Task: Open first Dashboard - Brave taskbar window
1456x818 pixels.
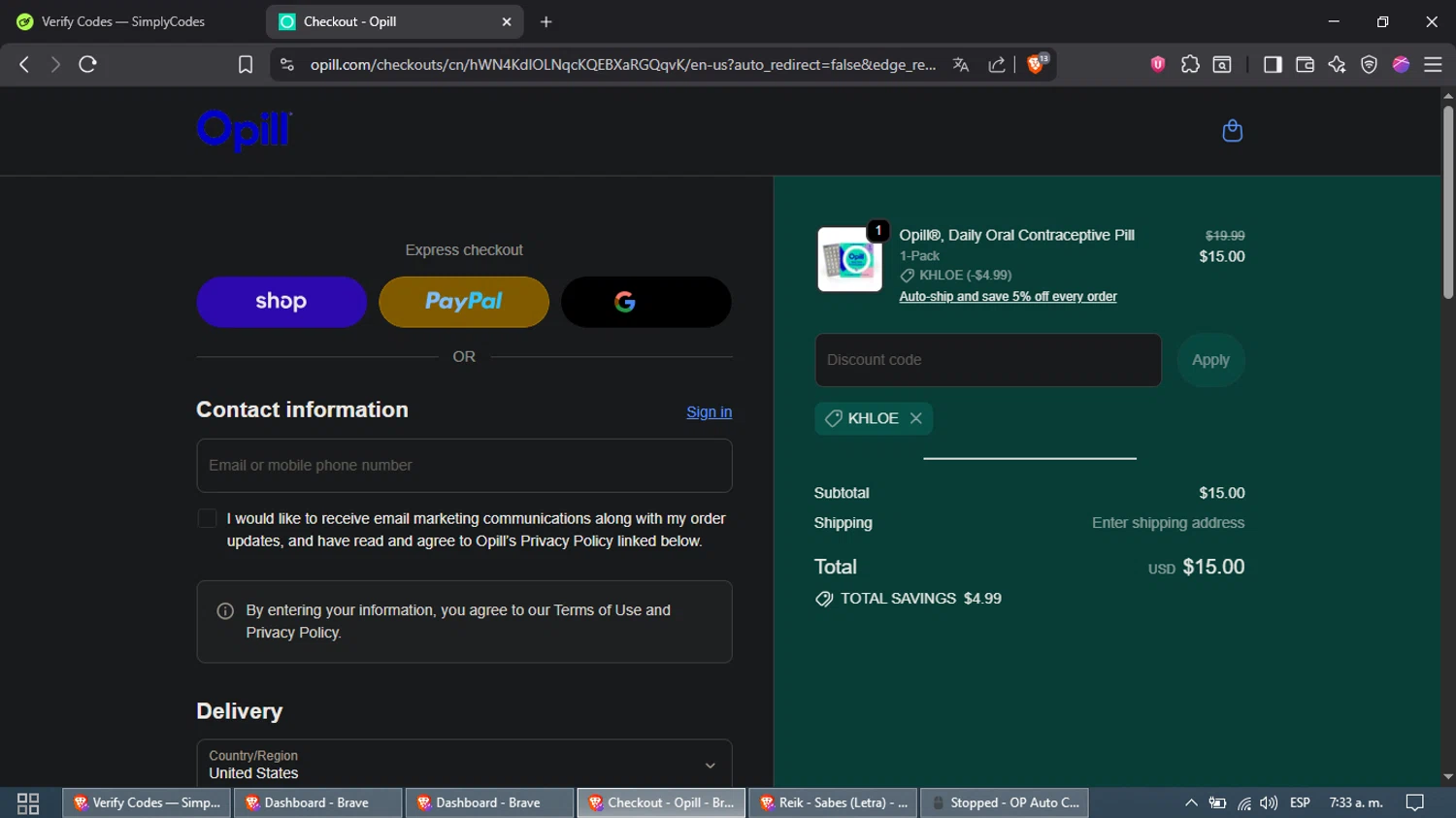Action: (x=318, y=803)
